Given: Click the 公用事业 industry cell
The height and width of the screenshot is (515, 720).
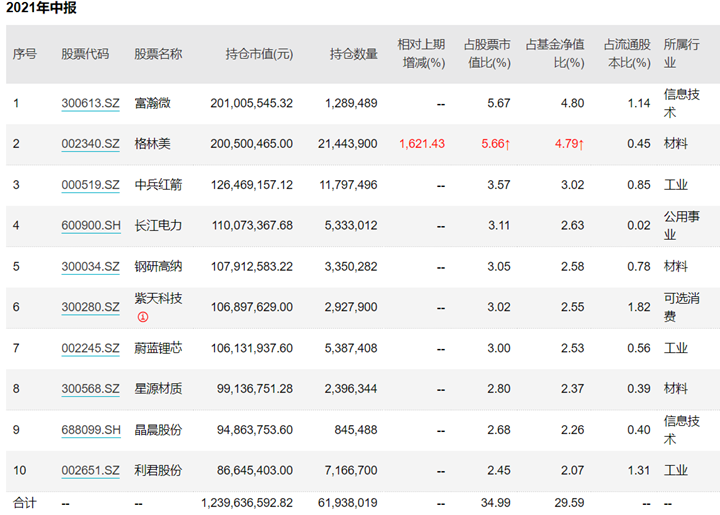Looking at the screenshot, I should pos(681,225).
